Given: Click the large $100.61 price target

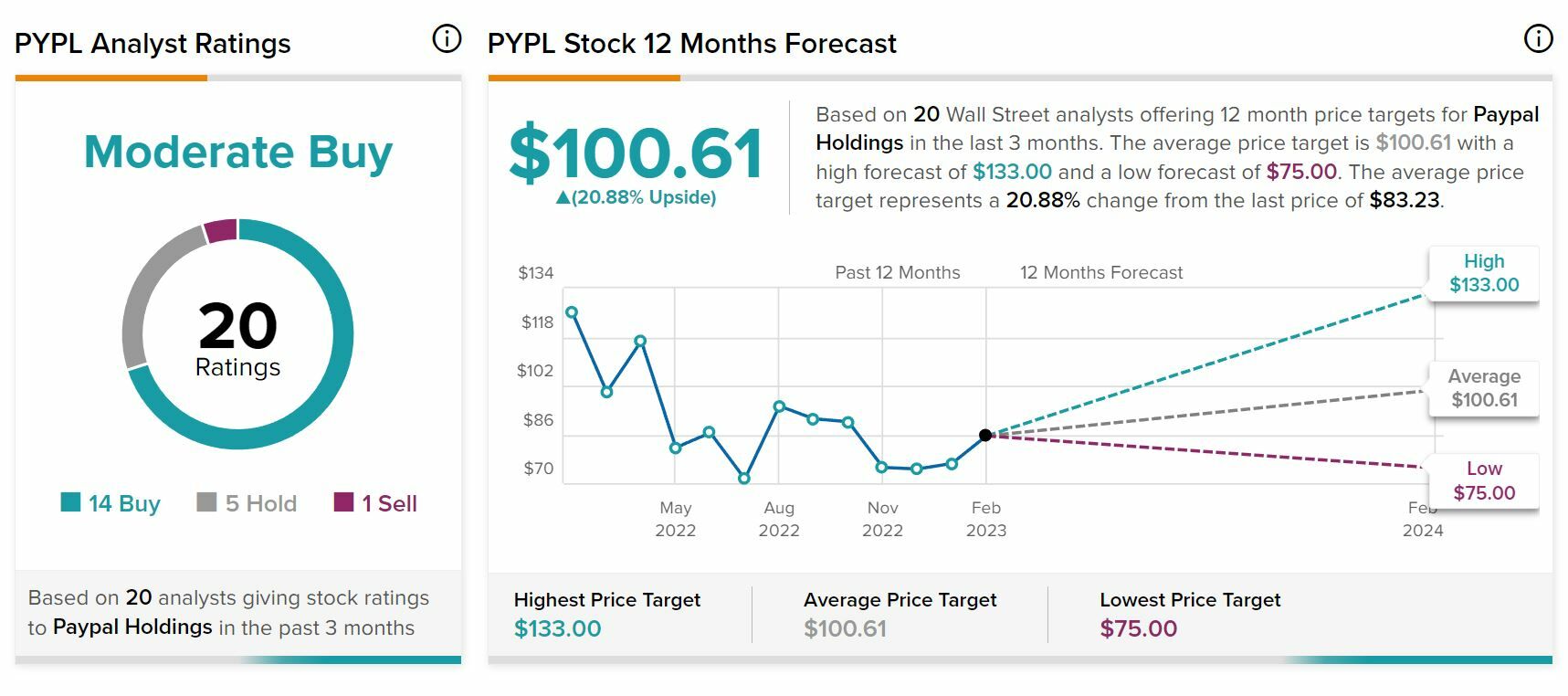Looking at the screenshot, I should [636, 153].
